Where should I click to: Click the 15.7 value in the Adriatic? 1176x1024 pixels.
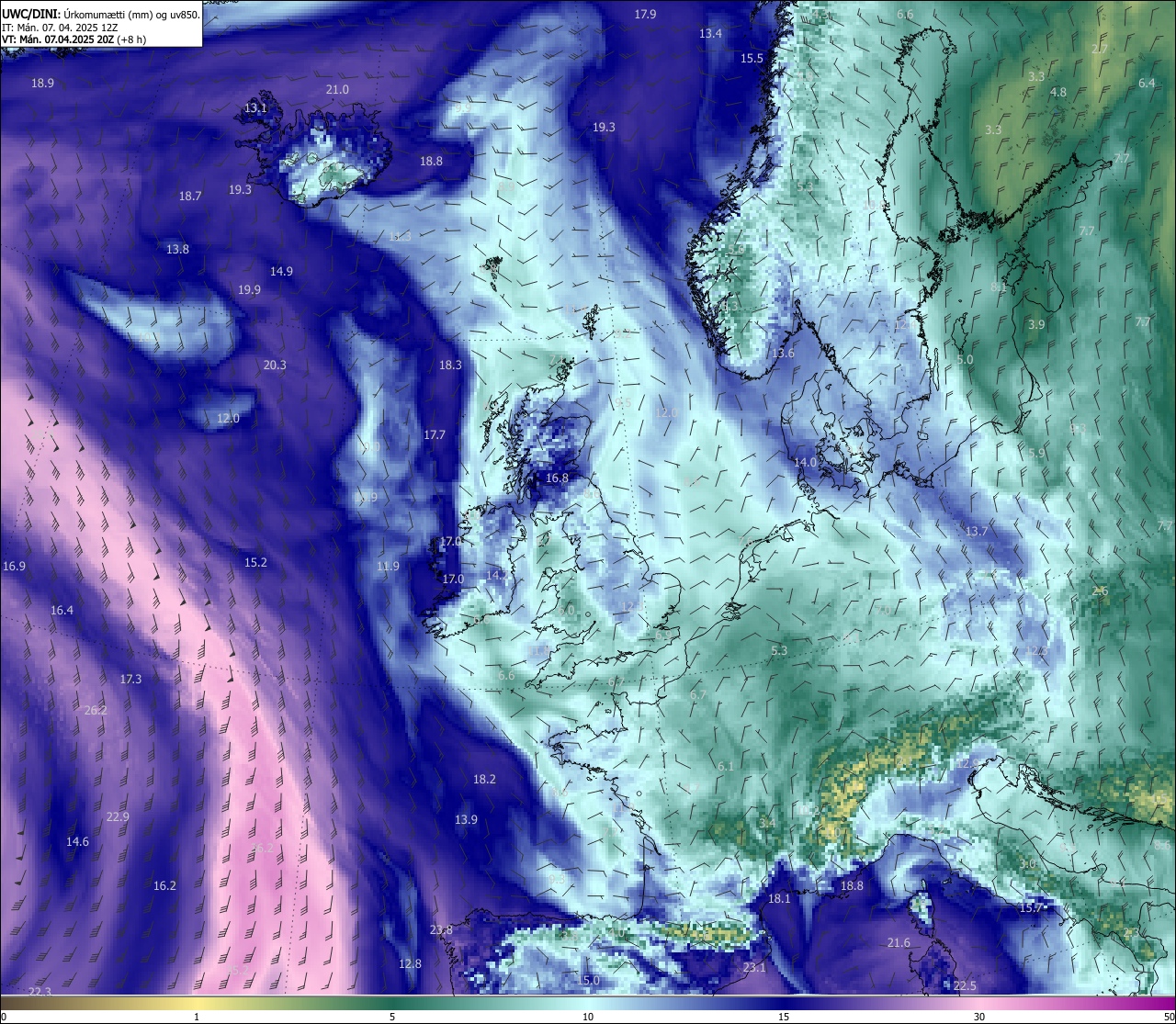point(1031,907)
